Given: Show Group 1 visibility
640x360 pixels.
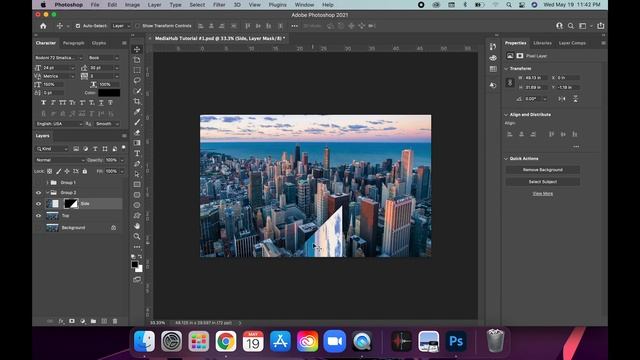Looking at the screenshot, I should 38,182.
